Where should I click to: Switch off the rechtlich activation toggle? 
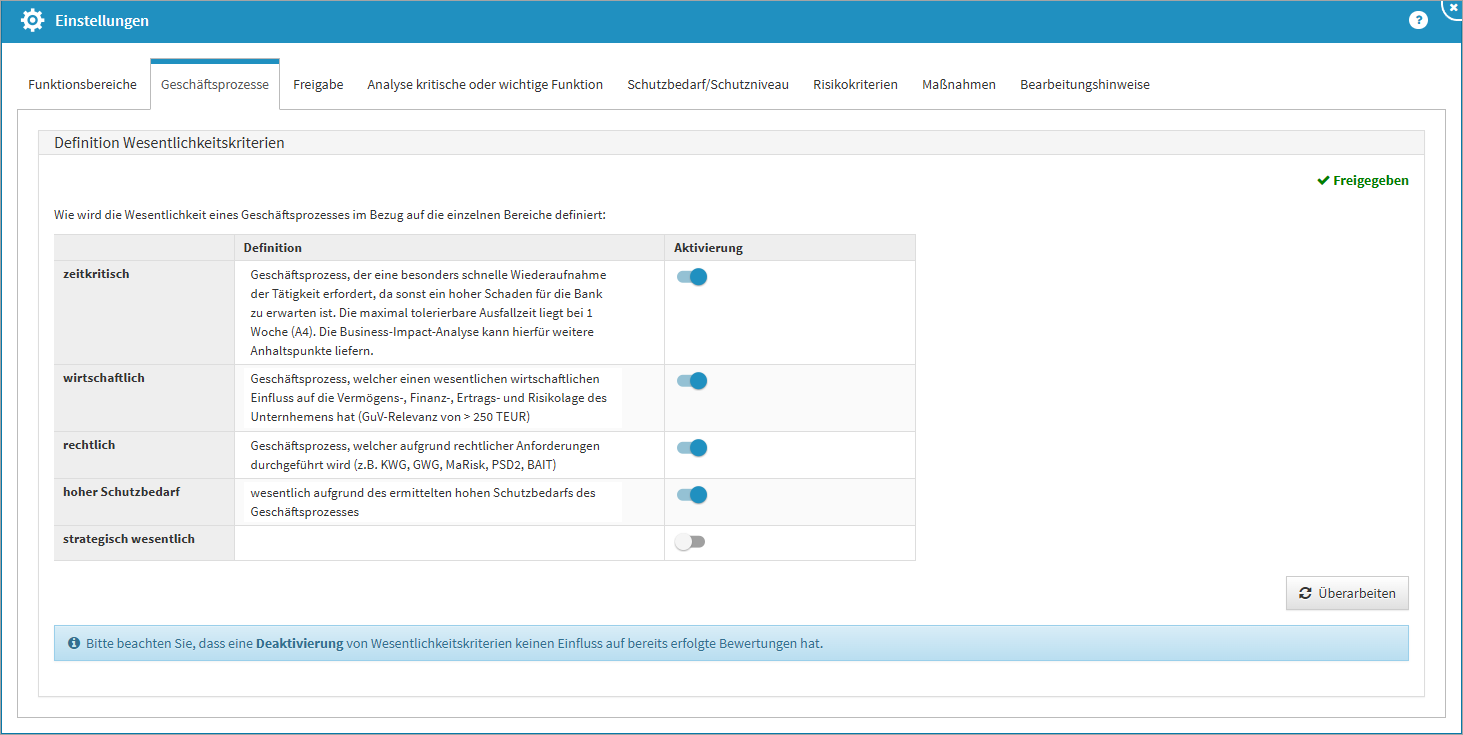point(691,448)
